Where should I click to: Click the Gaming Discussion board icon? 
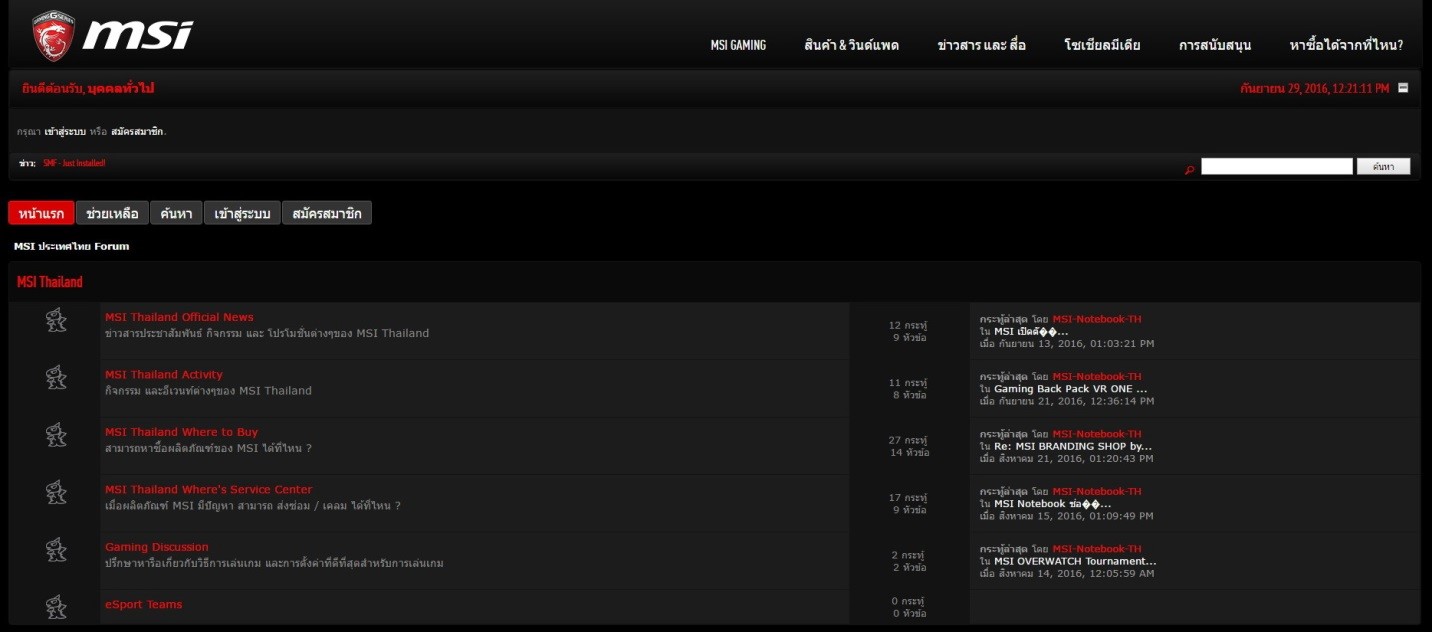pyautogui.click(x=56, y=551)
